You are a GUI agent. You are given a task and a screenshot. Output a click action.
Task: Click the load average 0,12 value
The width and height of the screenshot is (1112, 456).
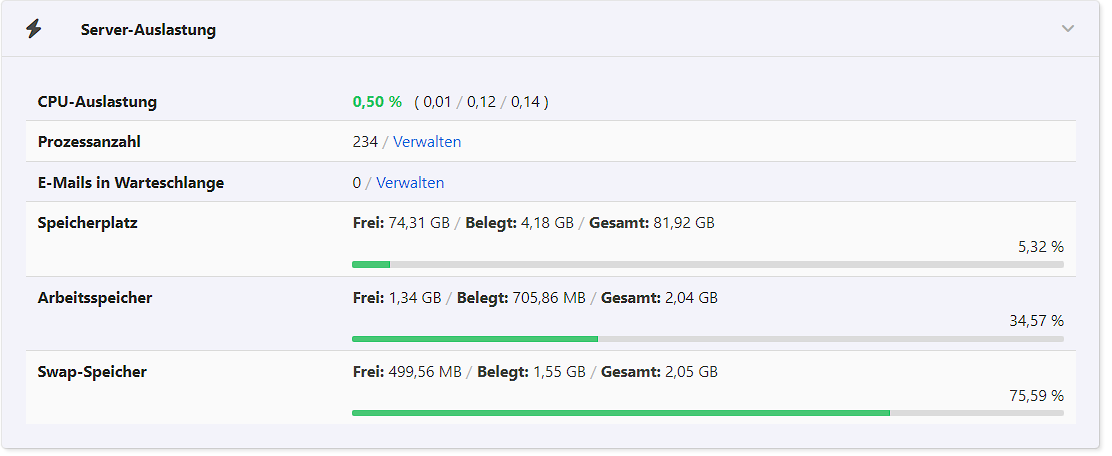481,102
